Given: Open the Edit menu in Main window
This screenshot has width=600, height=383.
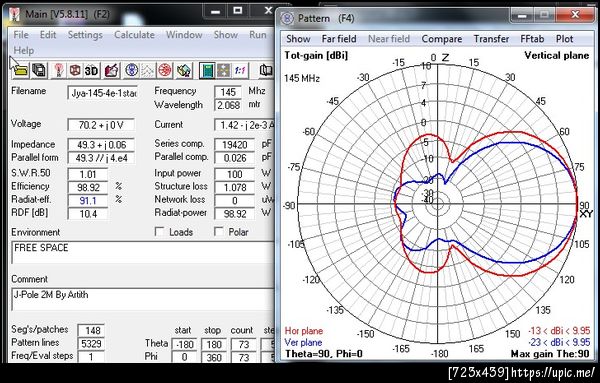Looking at the screenshot, I should click(48, 35).
